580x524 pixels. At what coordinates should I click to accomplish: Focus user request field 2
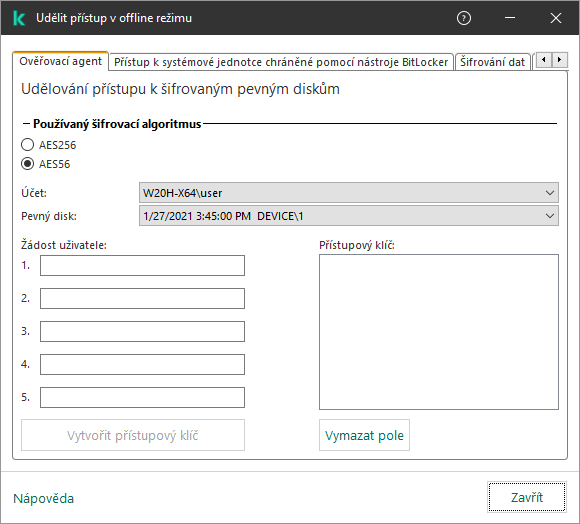pyautogui.click(x=142, y=298)
